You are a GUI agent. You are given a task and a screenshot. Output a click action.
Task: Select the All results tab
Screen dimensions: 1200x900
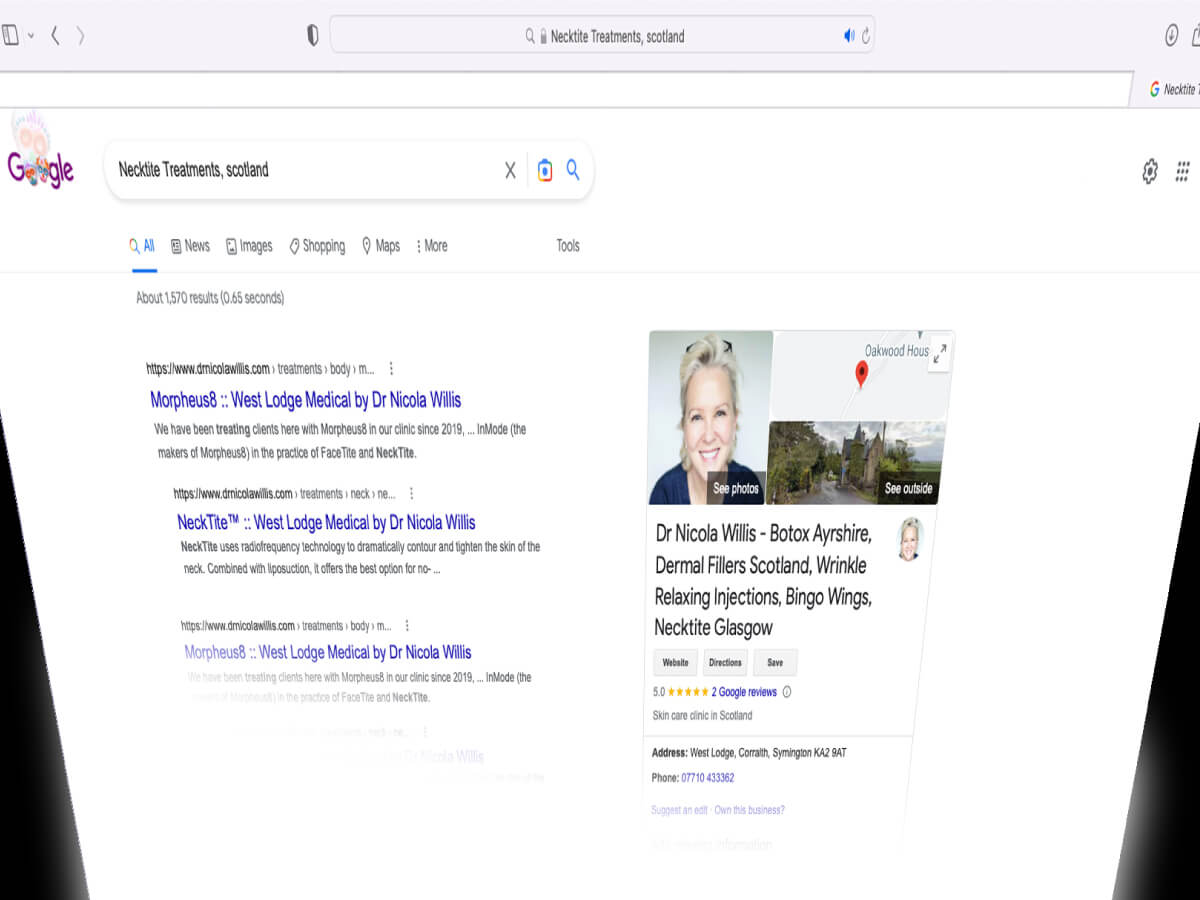[x=142, y=245]
